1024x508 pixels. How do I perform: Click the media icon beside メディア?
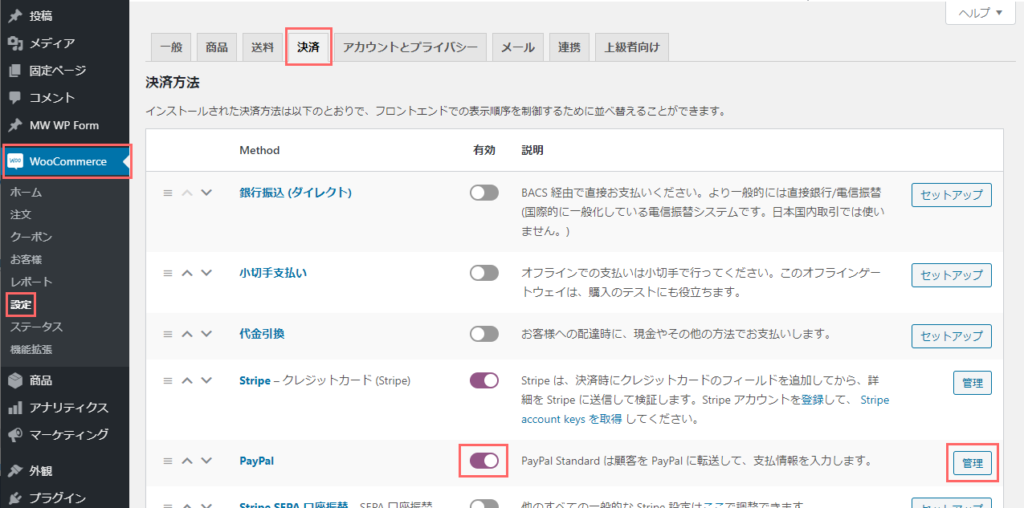coord(16,43)
